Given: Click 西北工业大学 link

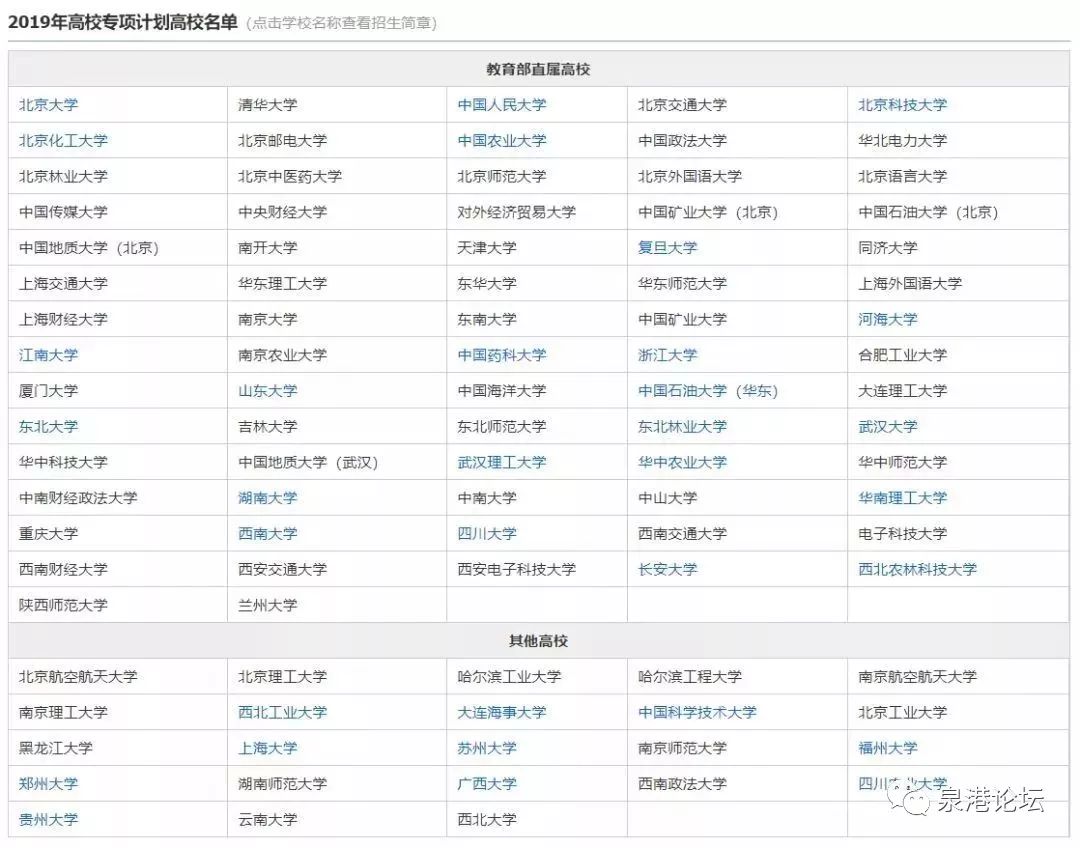Looking at the screenshot, I should pyautogui.click(x=282, y=712).
